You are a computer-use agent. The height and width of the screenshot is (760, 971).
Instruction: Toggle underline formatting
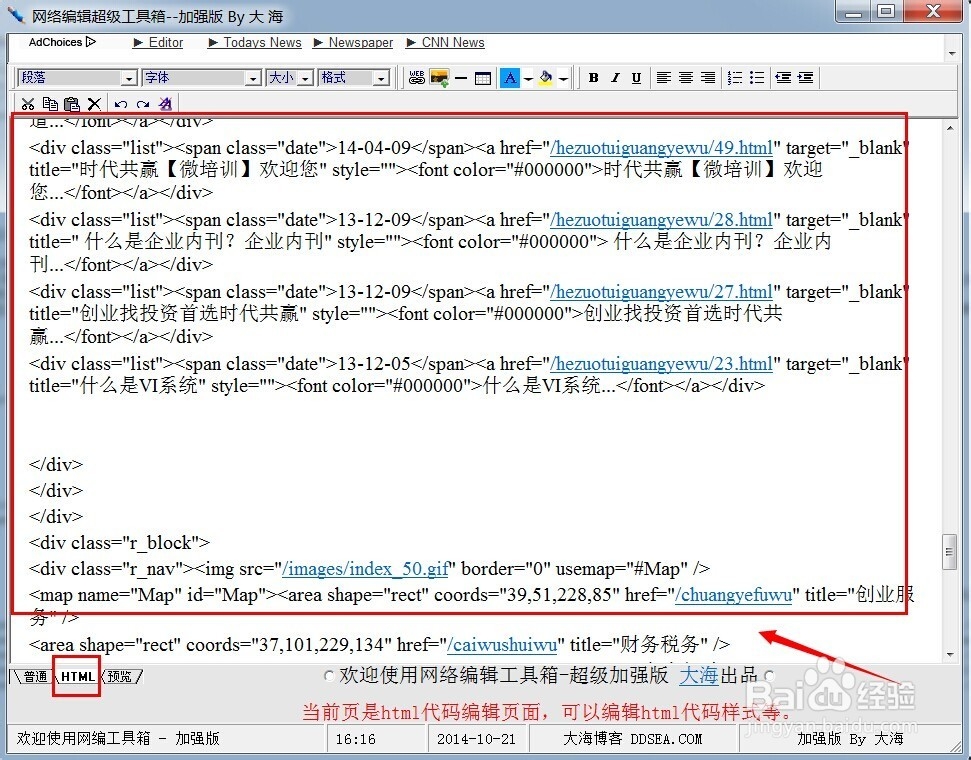[x=636, y=77]
